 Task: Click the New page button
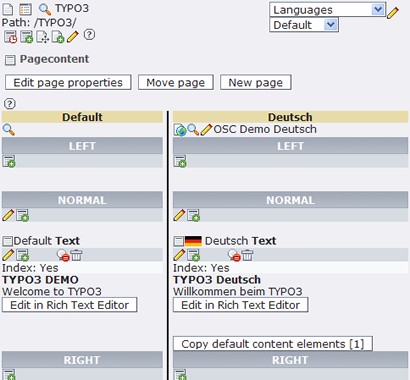[256, 82]
